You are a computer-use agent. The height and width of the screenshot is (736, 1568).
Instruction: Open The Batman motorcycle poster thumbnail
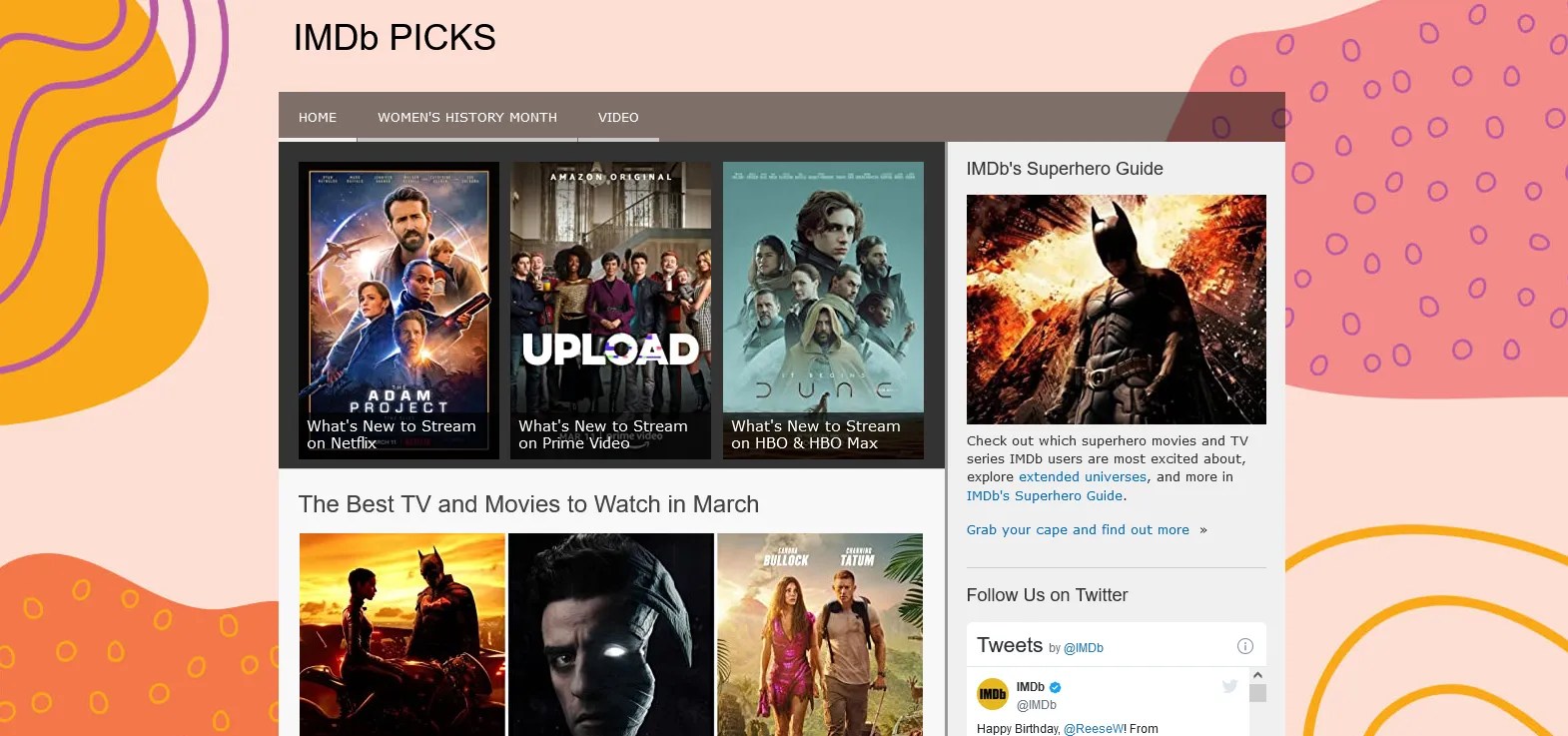point(402,635)
